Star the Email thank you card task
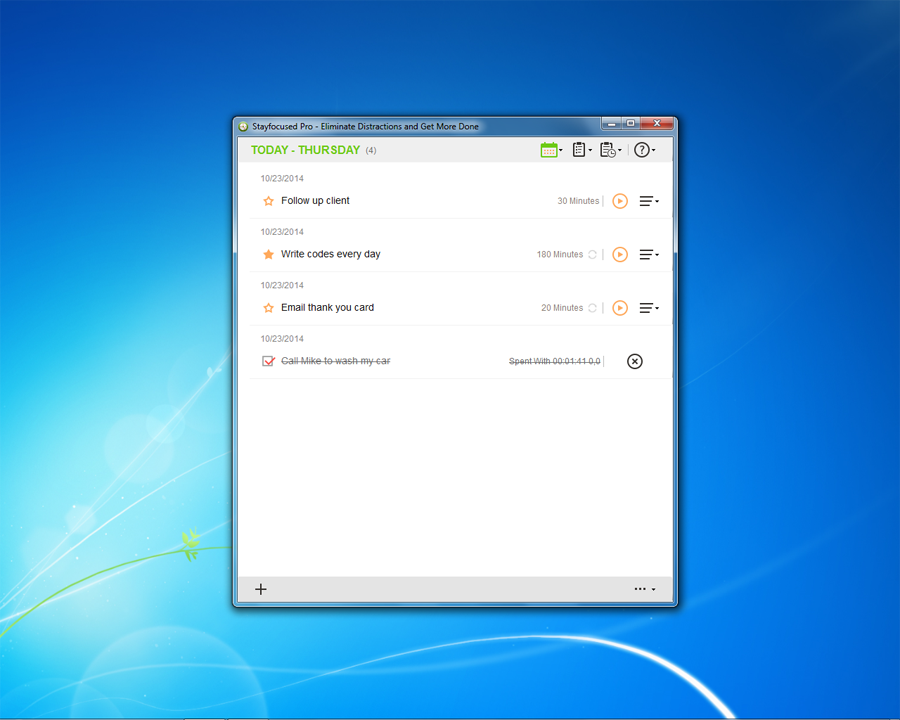The width and height of the screenshot is (900, 720). point(268,308)
